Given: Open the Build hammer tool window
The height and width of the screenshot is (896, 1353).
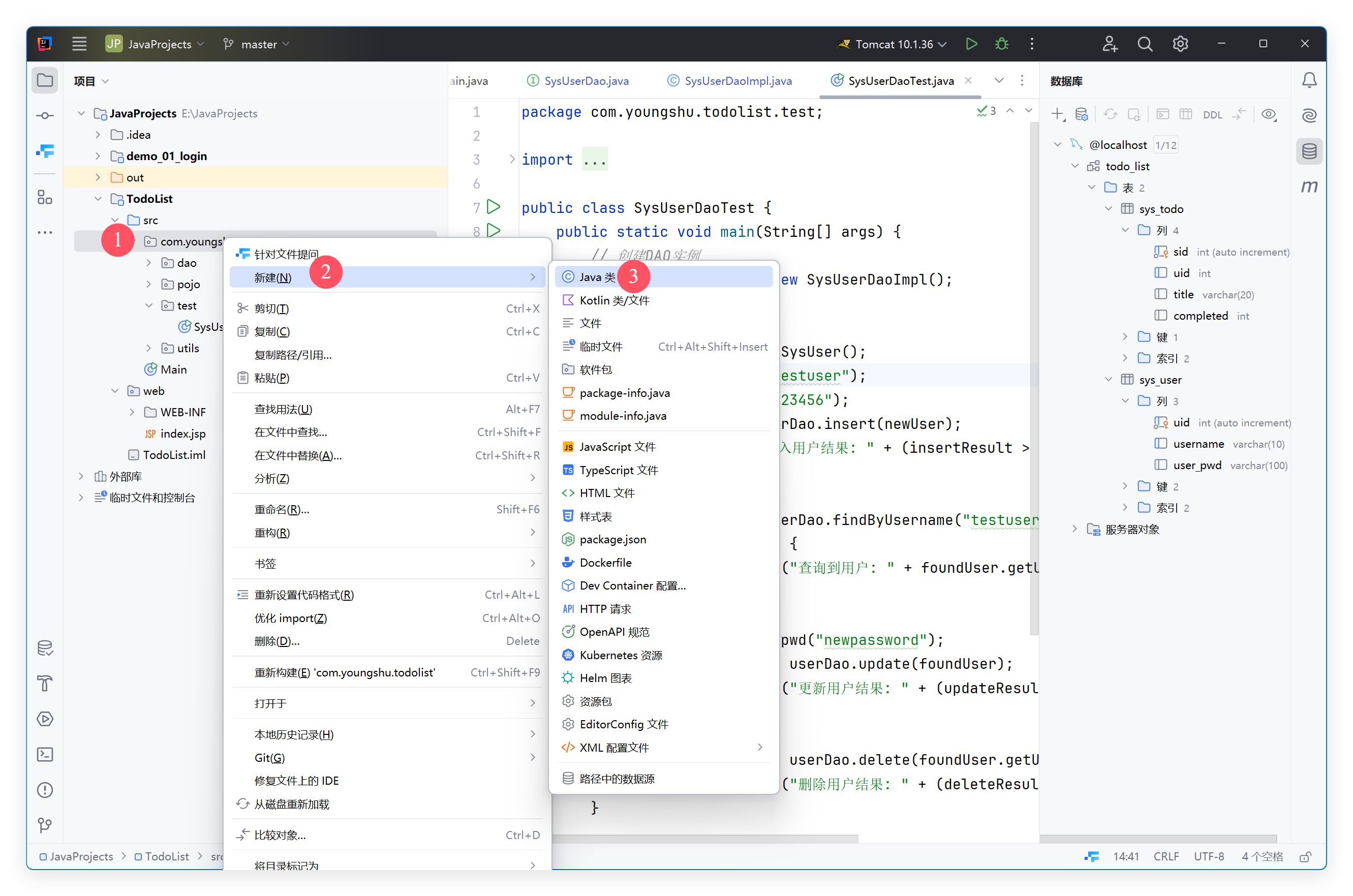Looking at the screenshot, I should (45, 684).
